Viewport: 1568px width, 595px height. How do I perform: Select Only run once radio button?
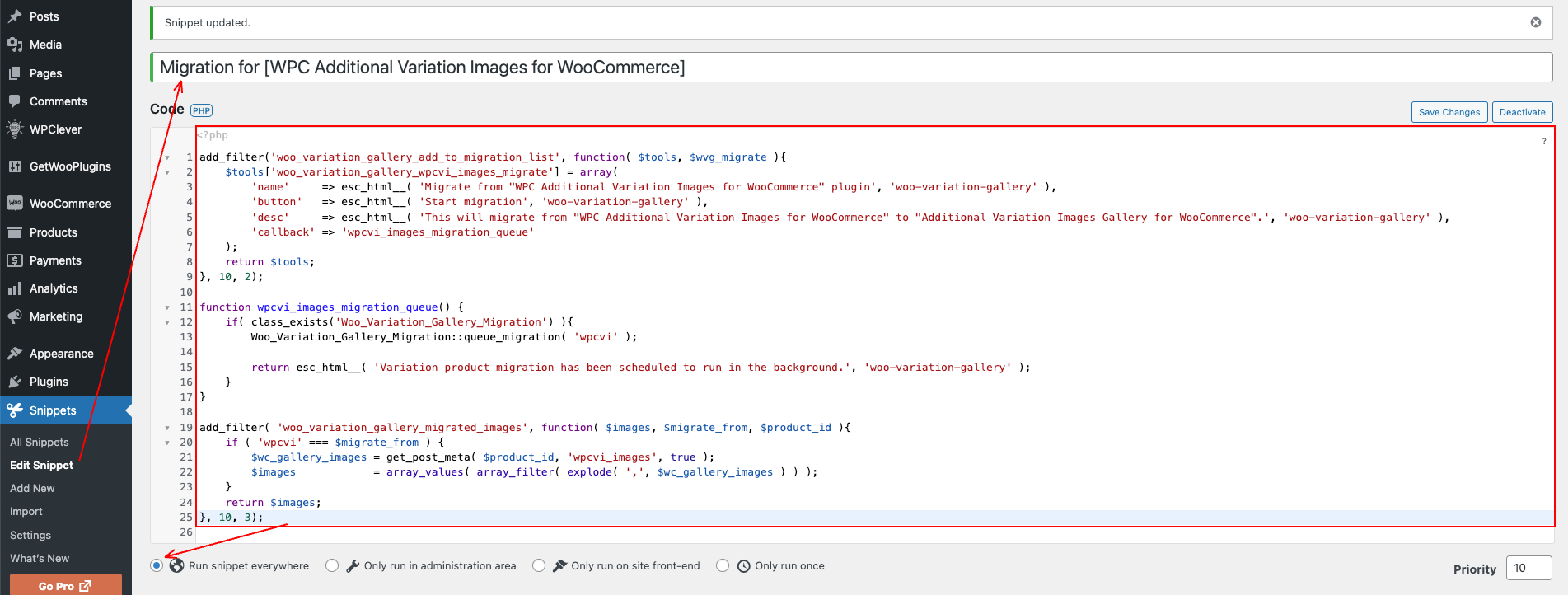723,565
